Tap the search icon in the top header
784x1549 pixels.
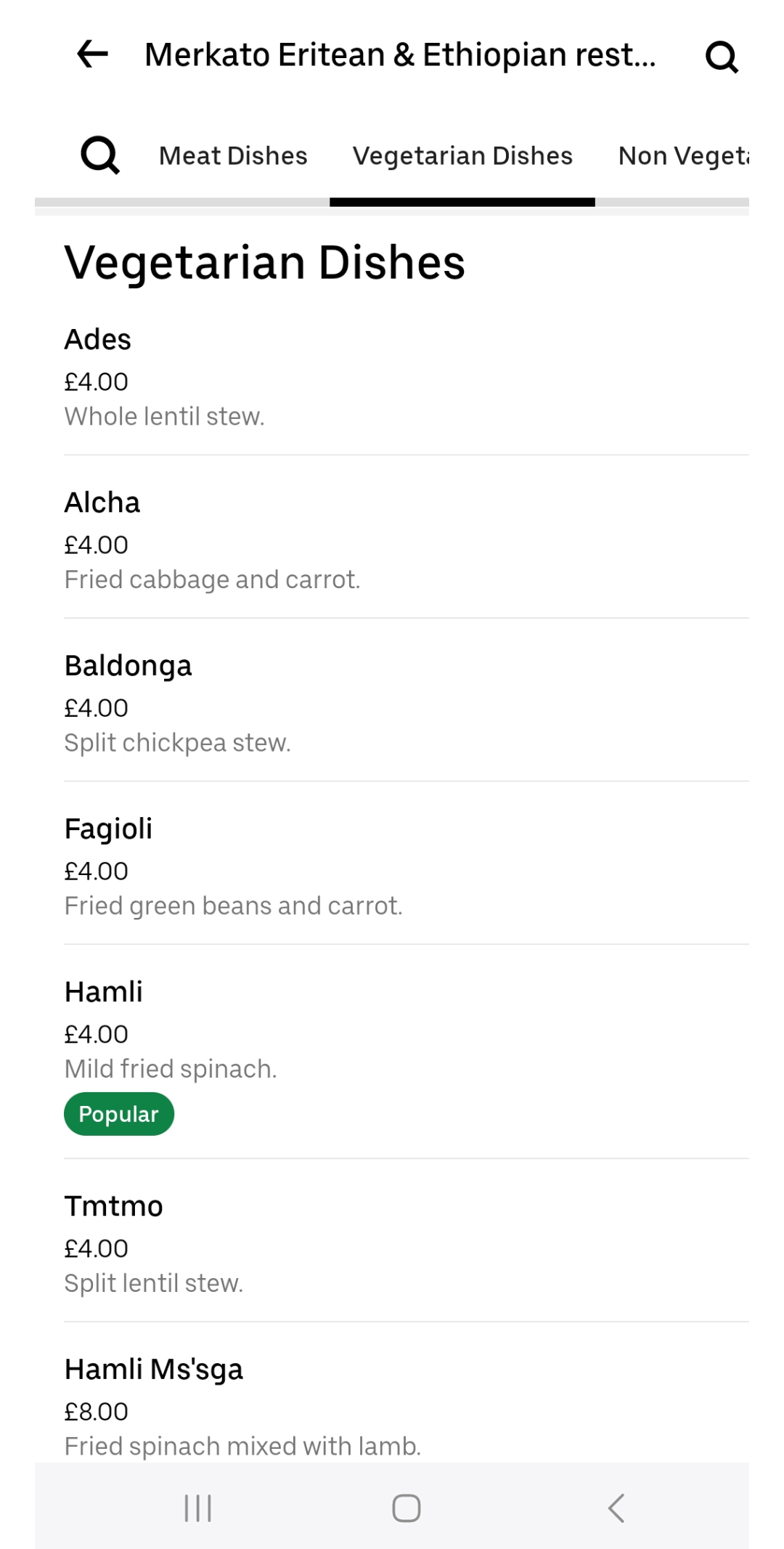tap(721, 57)
